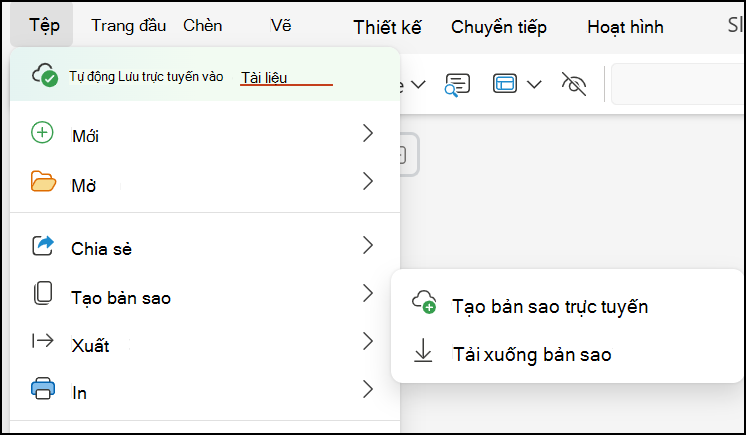Click the cloud-plus online copy icon
Viewport: 746px width, 435px height.
(424, 302)
